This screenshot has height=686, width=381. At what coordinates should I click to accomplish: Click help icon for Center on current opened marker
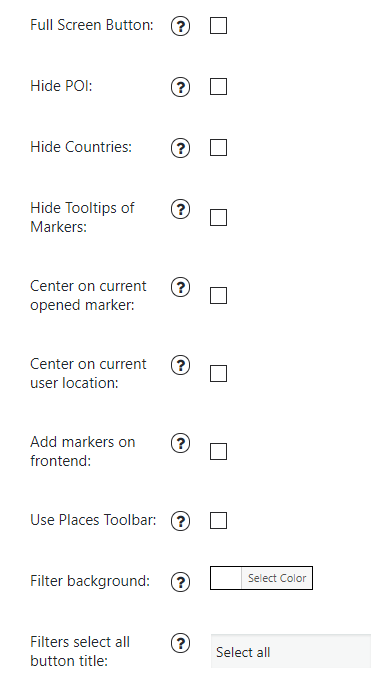coord(180,287)
